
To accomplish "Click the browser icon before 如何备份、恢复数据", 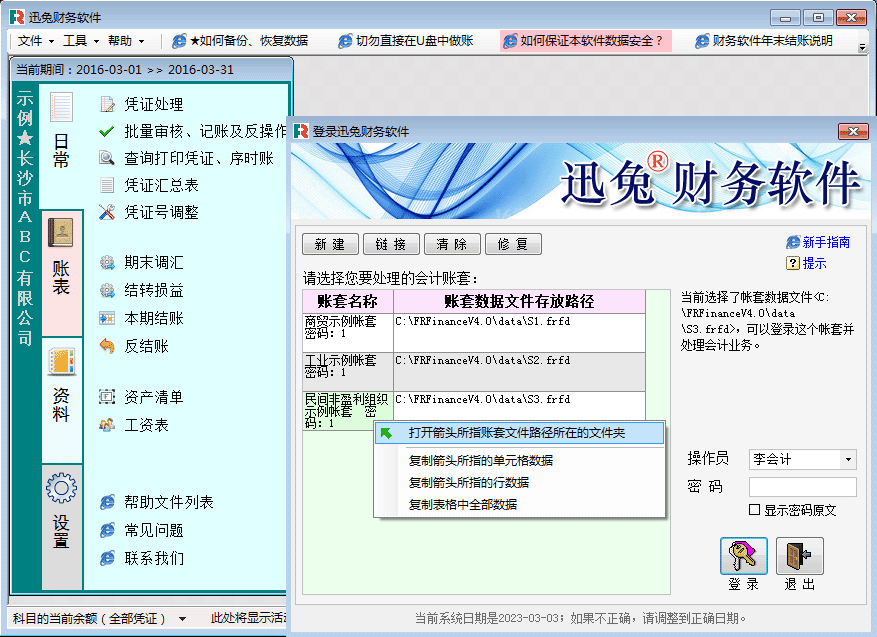I will click(179, 41).
